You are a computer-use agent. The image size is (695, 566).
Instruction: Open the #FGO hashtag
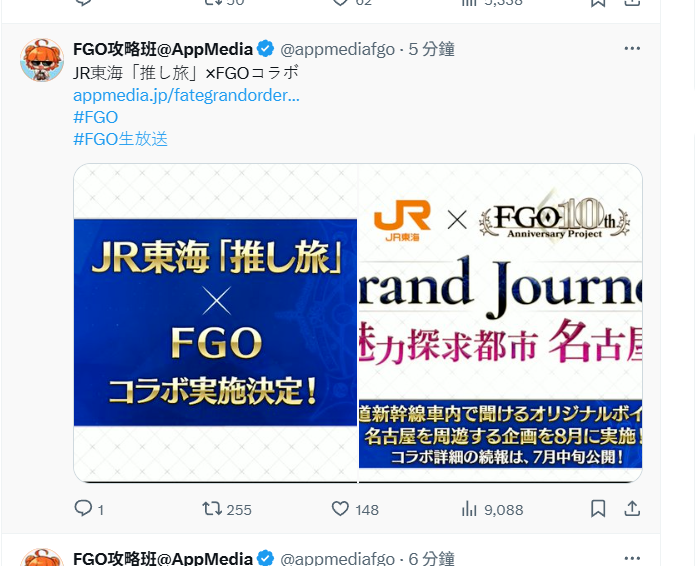pyautogui.click(x=95, y=117)
